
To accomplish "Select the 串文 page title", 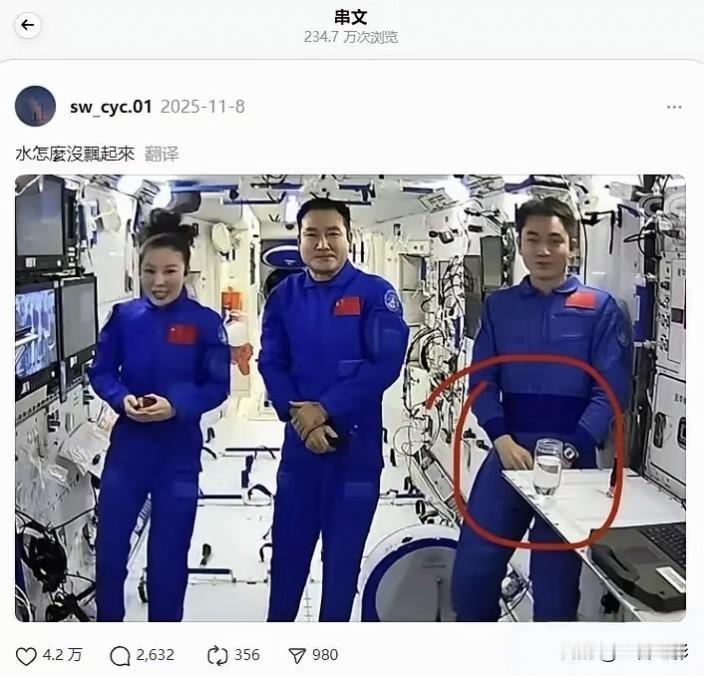I will (x=351, y=17).
